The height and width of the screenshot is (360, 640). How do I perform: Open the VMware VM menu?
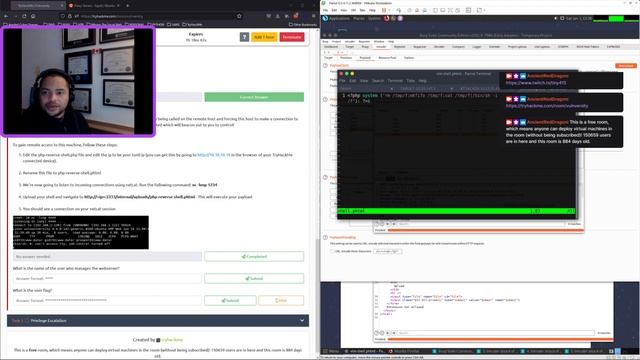click(x=353, y=10)
